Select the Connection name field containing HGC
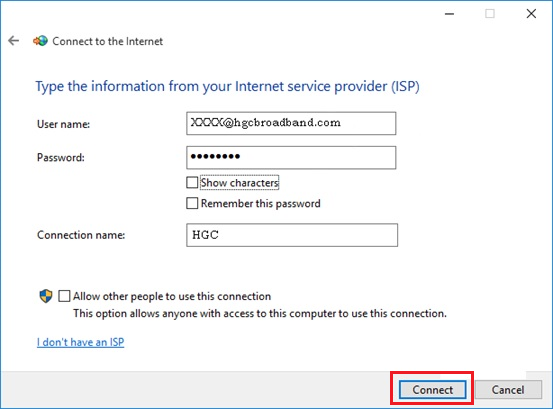This screenshot has height=409, width=553. click(x=292, y=235)
